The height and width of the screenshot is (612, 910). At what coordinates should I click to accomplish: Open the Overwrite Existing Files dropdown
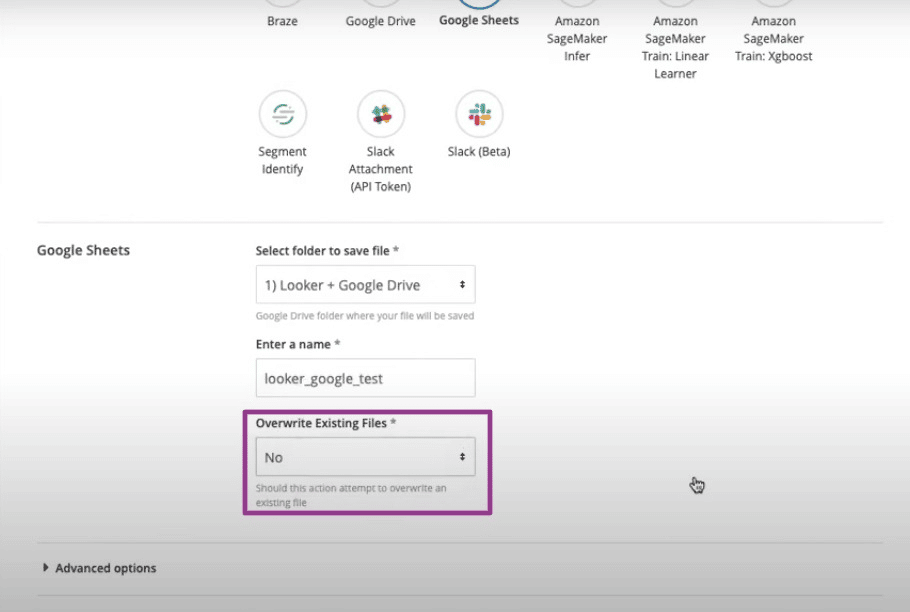click(x=366, y=457)
